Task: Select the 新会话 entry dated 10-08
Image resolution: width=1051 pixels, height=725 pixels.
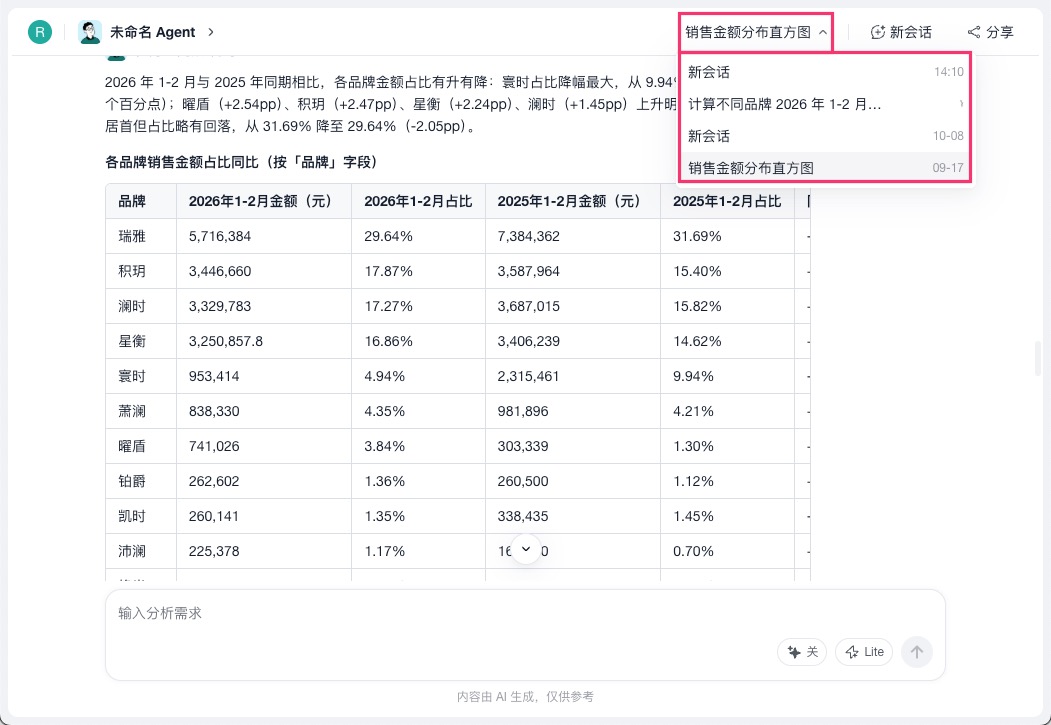Action: pyautogui.click(x=826, y=136)
